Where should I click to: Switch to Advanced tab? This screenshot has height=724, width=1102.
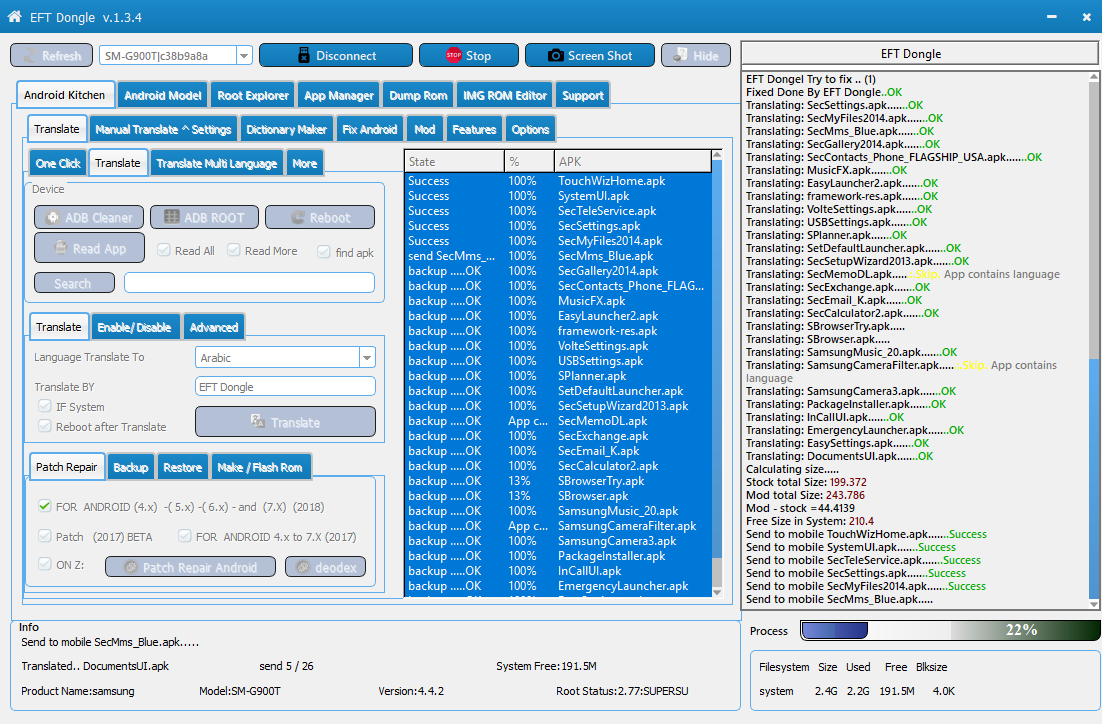point(214,327)
